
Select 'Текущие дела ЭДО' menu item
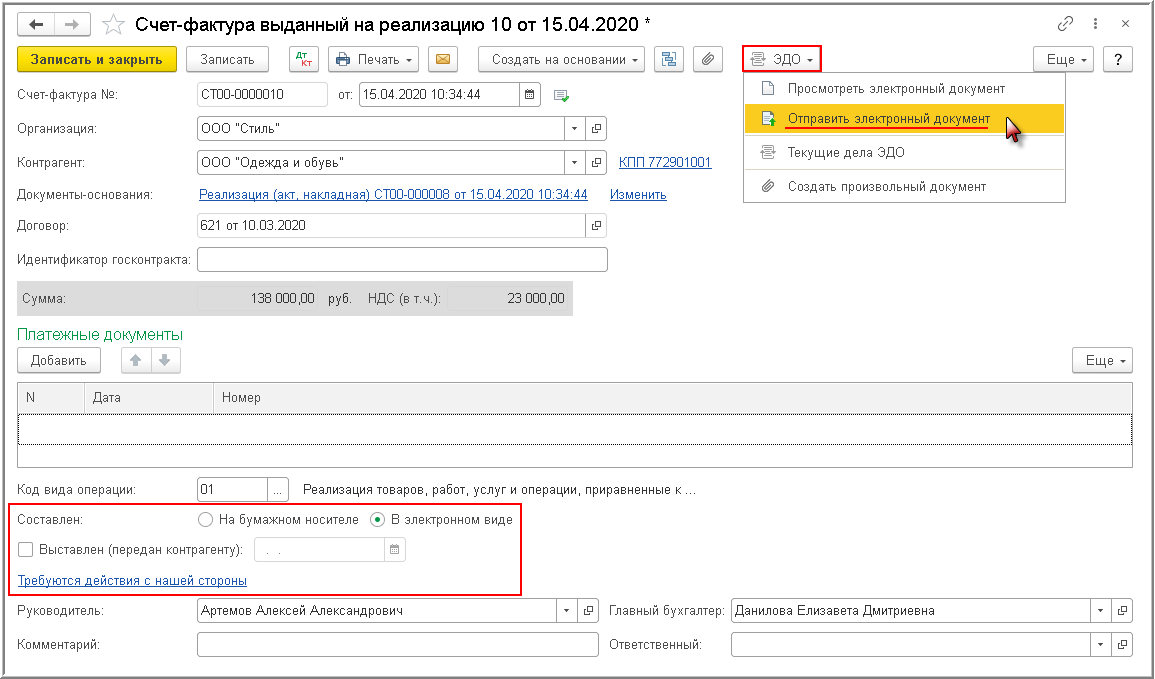click(x=846, y=153)
